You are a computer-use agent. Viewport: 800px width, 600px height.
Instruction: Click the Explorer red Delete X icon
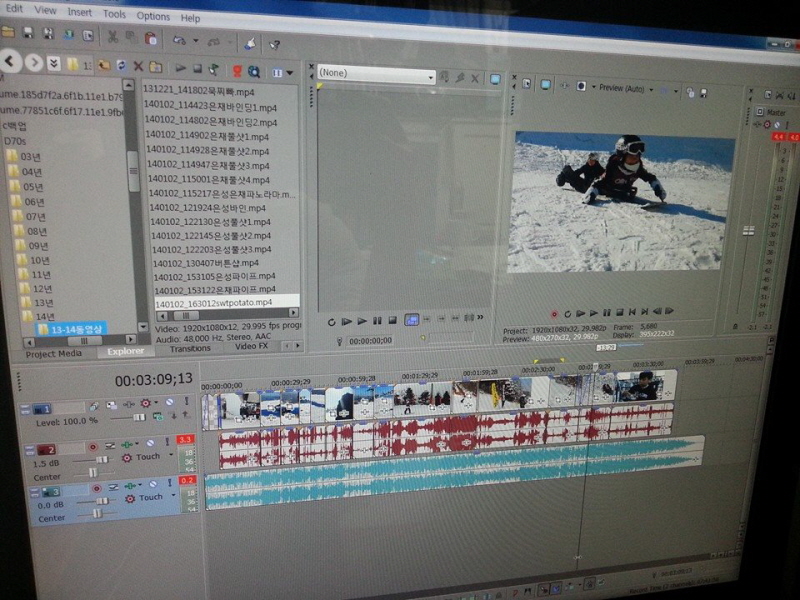pyautogui.click(x=138, y=66)
